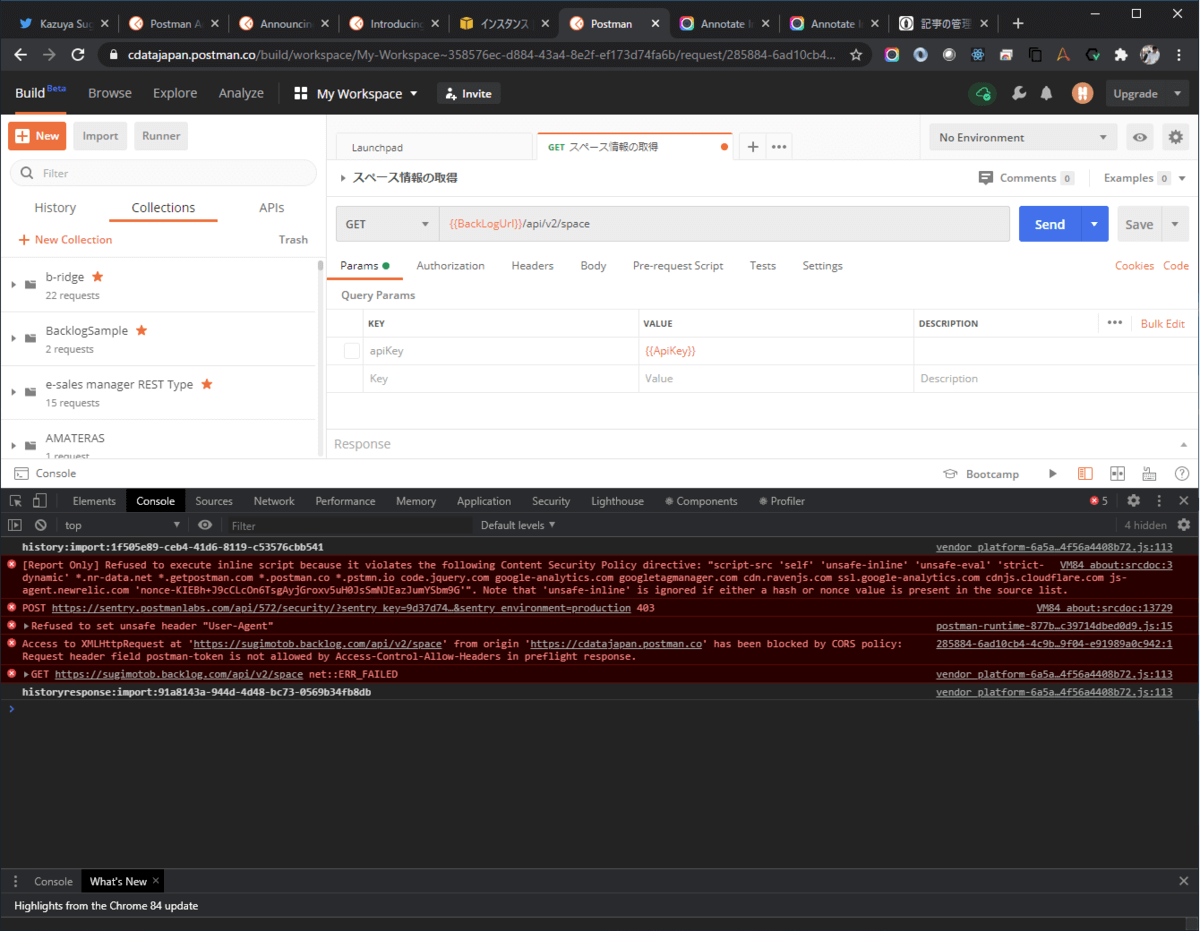Click the Import button
The image size is (1200, 931).
click(100, 136)
